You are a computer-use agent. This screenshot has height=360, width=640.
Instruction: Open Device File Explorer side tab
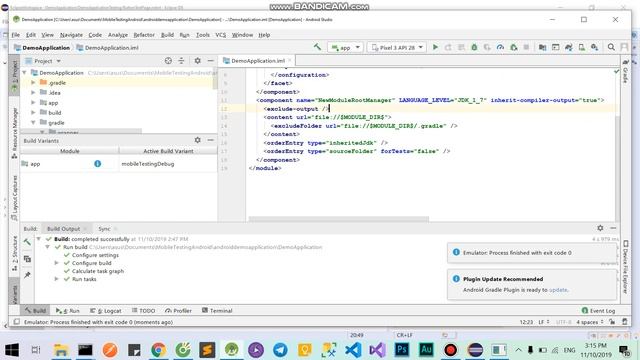tap(625, 267)
